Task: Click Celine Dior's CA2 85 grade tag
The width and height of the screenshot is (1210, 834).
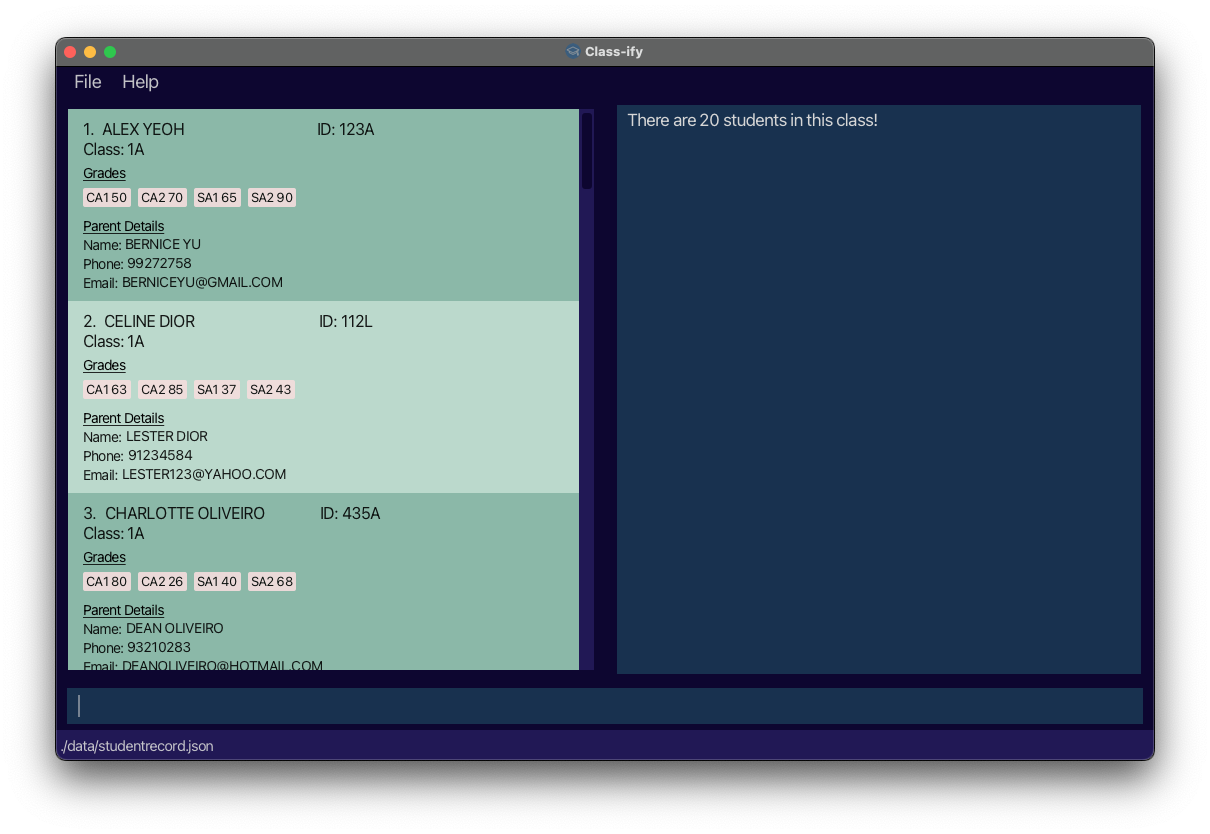Action: click(x=162, y=390)
